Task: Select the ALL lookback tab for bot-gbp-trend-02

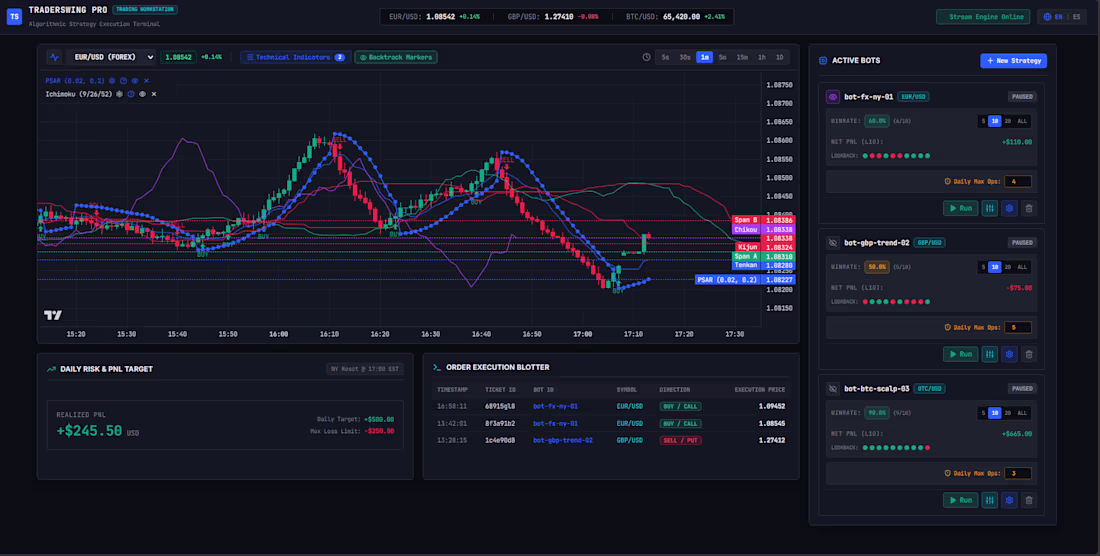Action: pyautogui.click(x=1021, y=267)
